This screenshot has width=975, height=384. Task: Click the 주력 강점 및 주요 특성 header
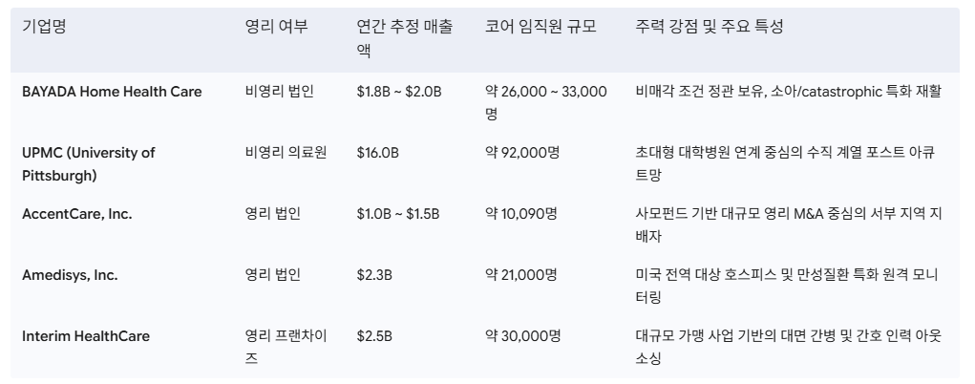pyautogui.click(x=709, y=27)
